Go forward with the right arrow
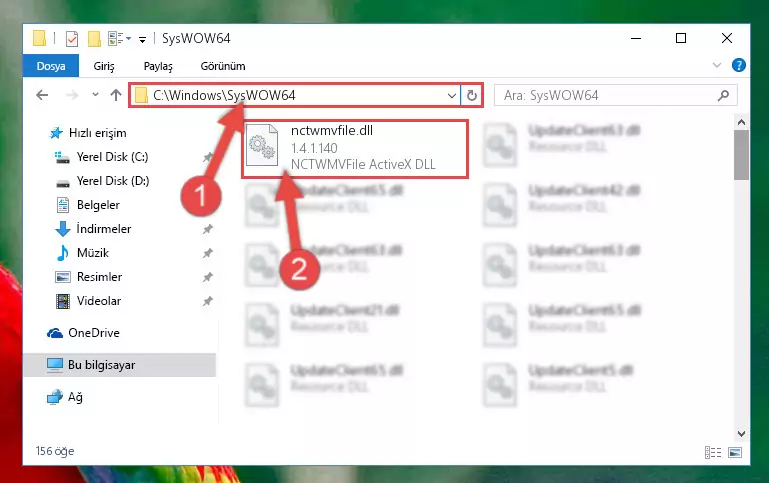769x483 pixels. 72,95
